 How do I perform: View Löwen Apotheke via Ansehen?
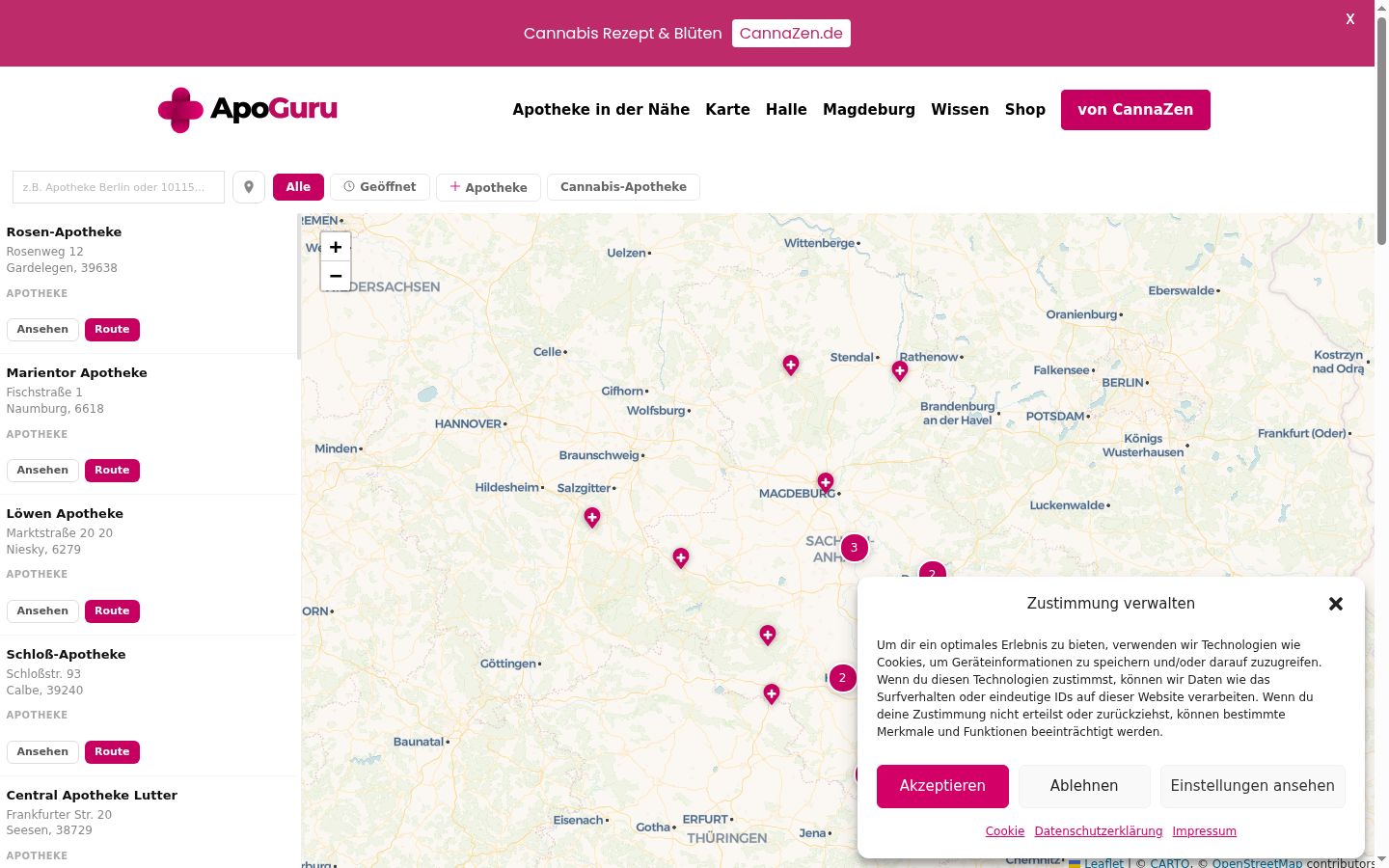coord(42,611)
